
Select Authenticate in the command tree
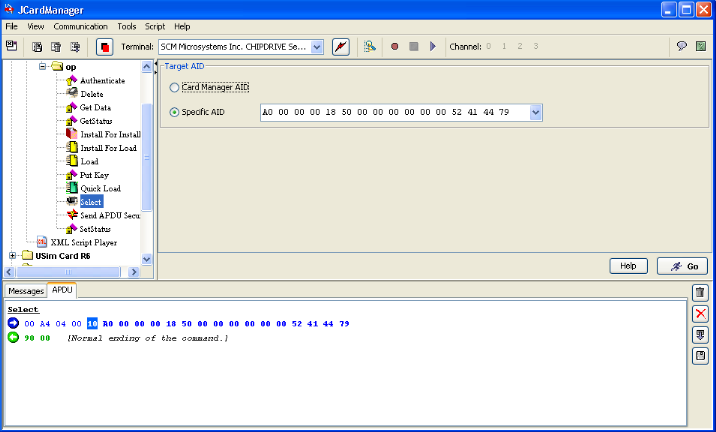click(102, 80)
